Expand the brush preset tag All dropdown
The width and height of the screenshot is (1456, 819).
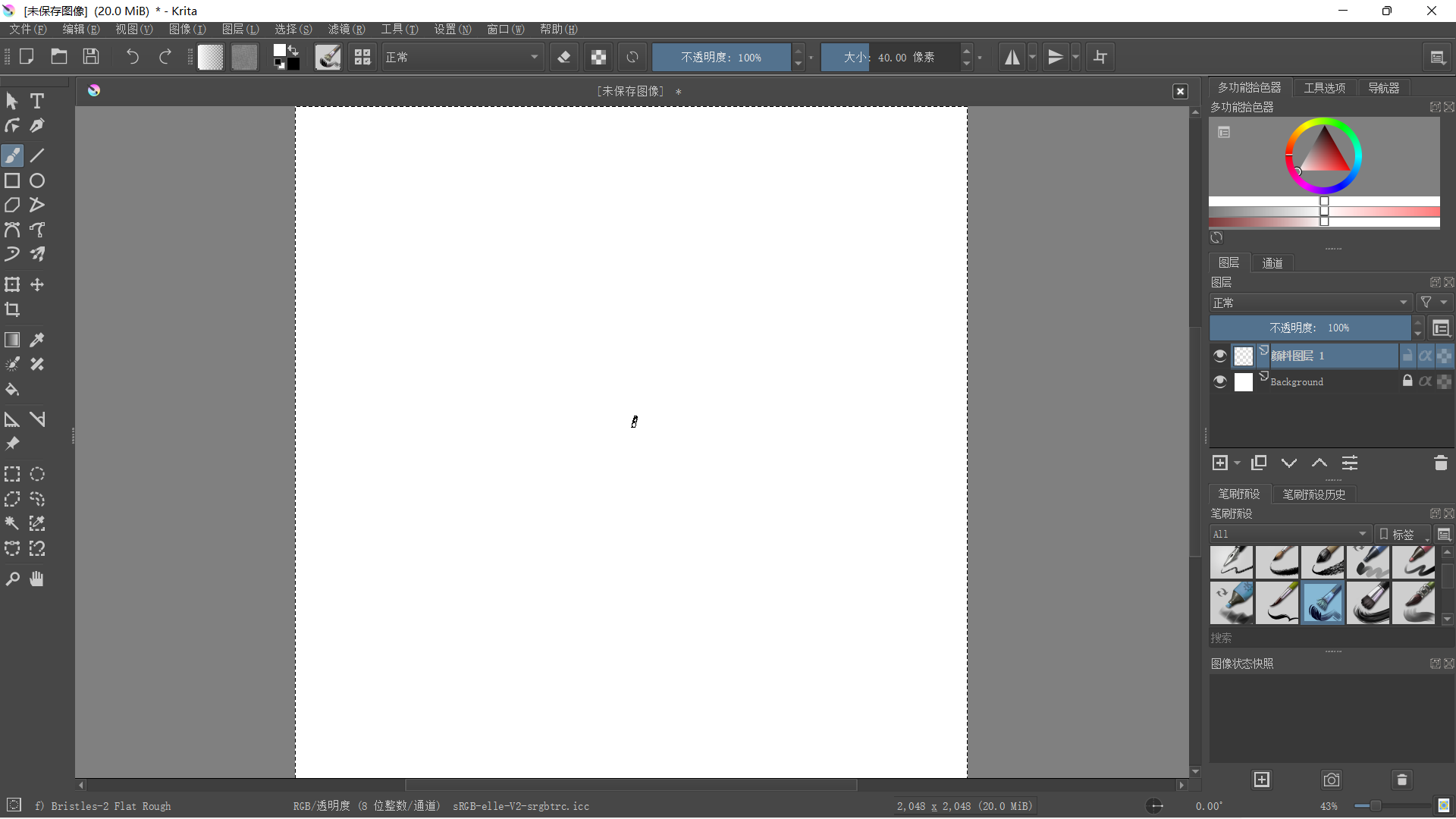[x=1290, y=534]
